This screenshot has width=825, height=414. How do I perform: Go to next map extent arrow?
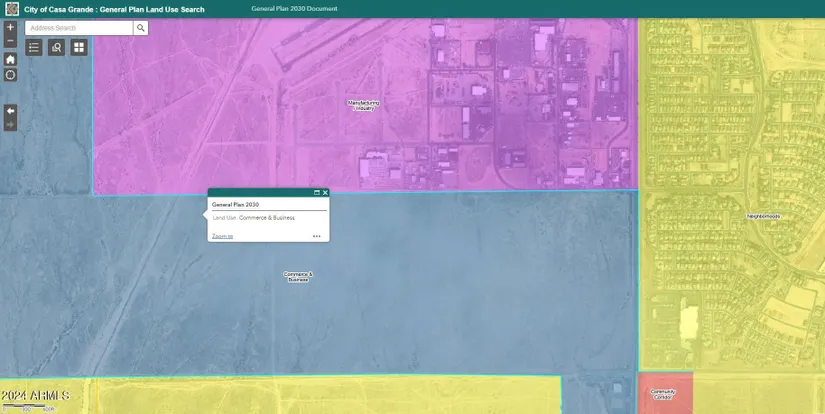(x=10, y=124)
